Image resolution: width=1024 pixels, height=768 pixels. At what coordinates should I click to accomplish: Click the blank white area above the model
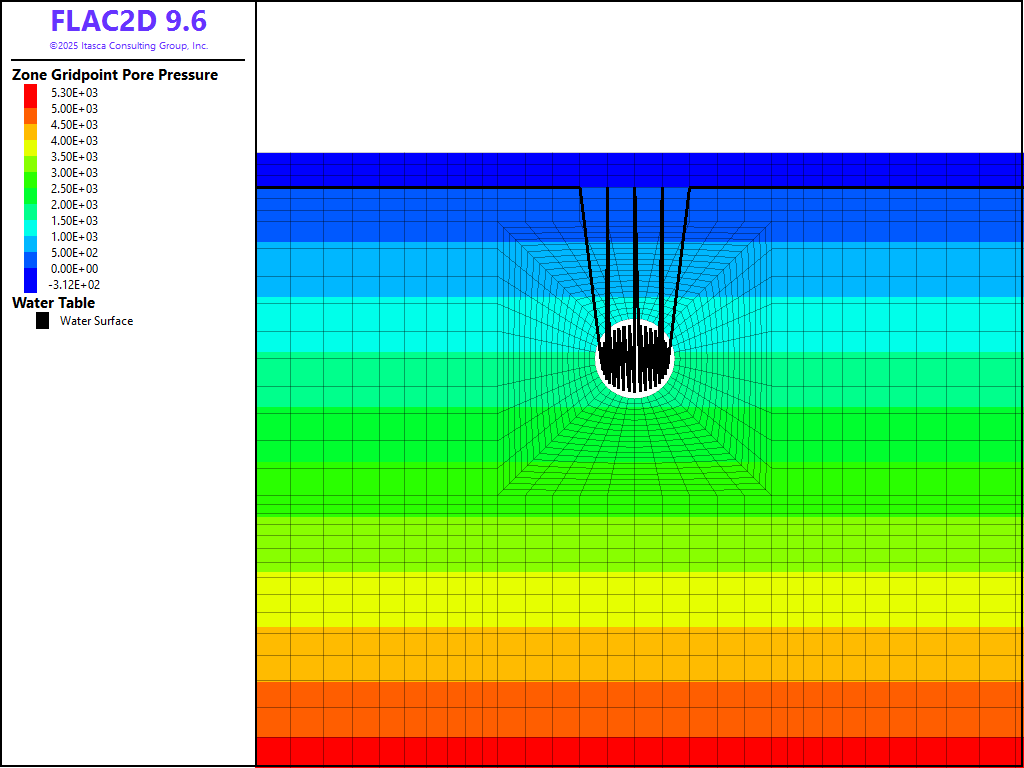pyautogui.click(x=640, y=76)
